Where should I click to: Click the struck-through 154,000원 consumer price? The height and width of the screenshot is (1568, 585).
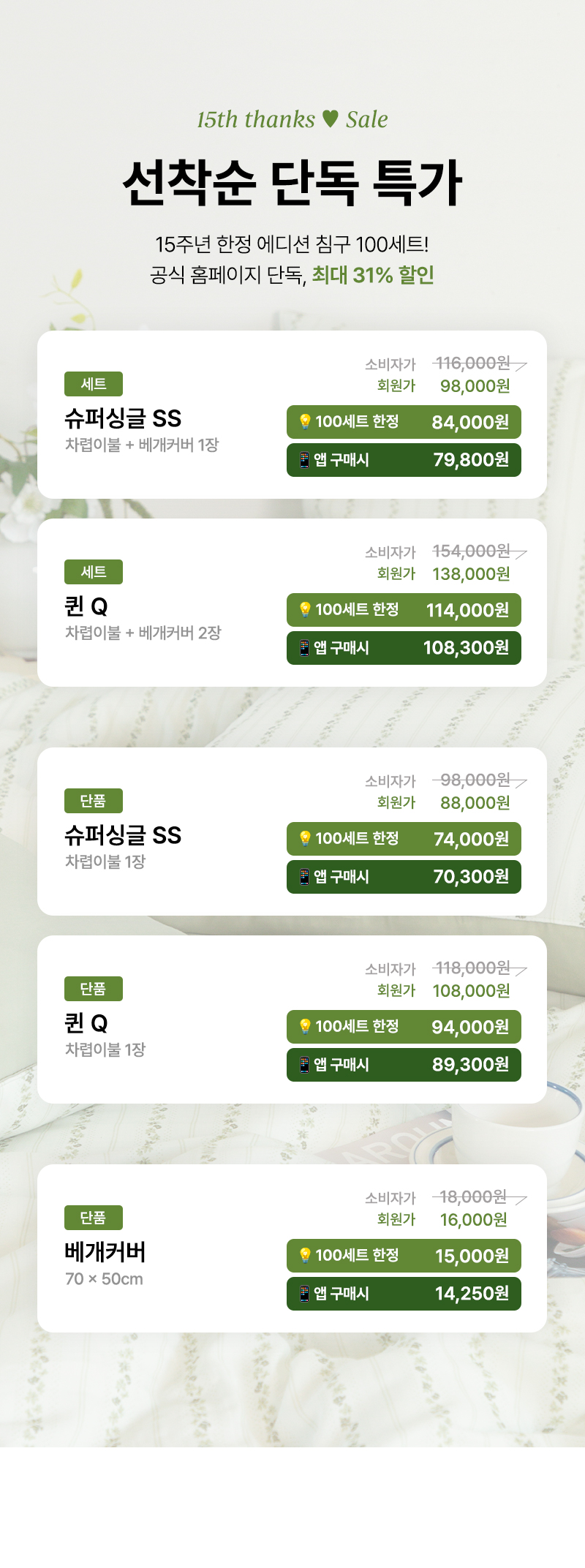click(472, 551)
